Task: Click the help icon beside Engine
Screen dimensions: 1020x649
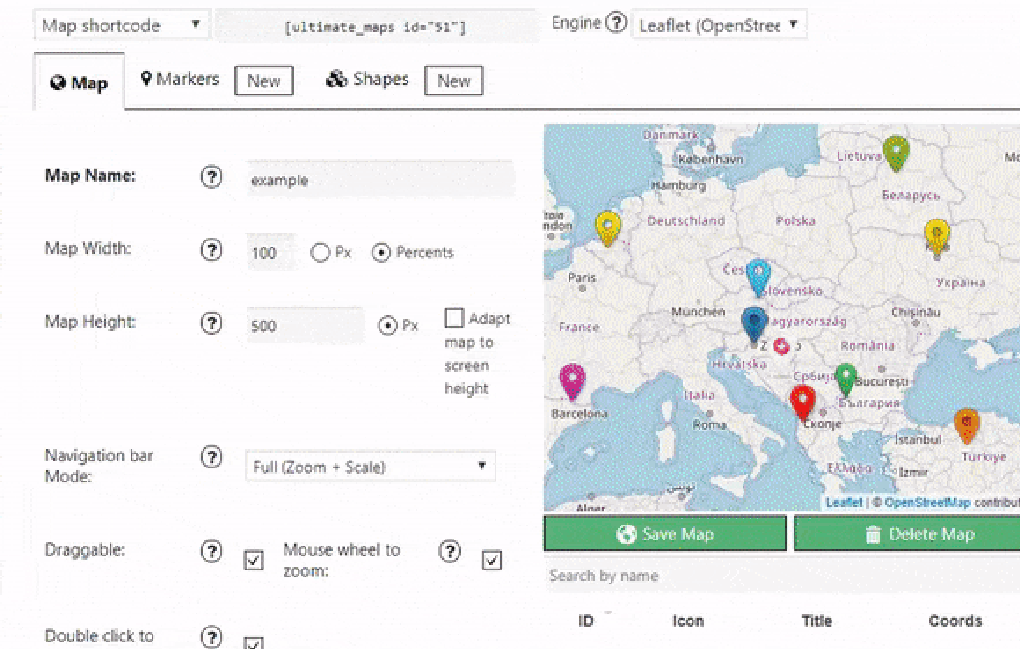Action: click(x=617, y=22)
